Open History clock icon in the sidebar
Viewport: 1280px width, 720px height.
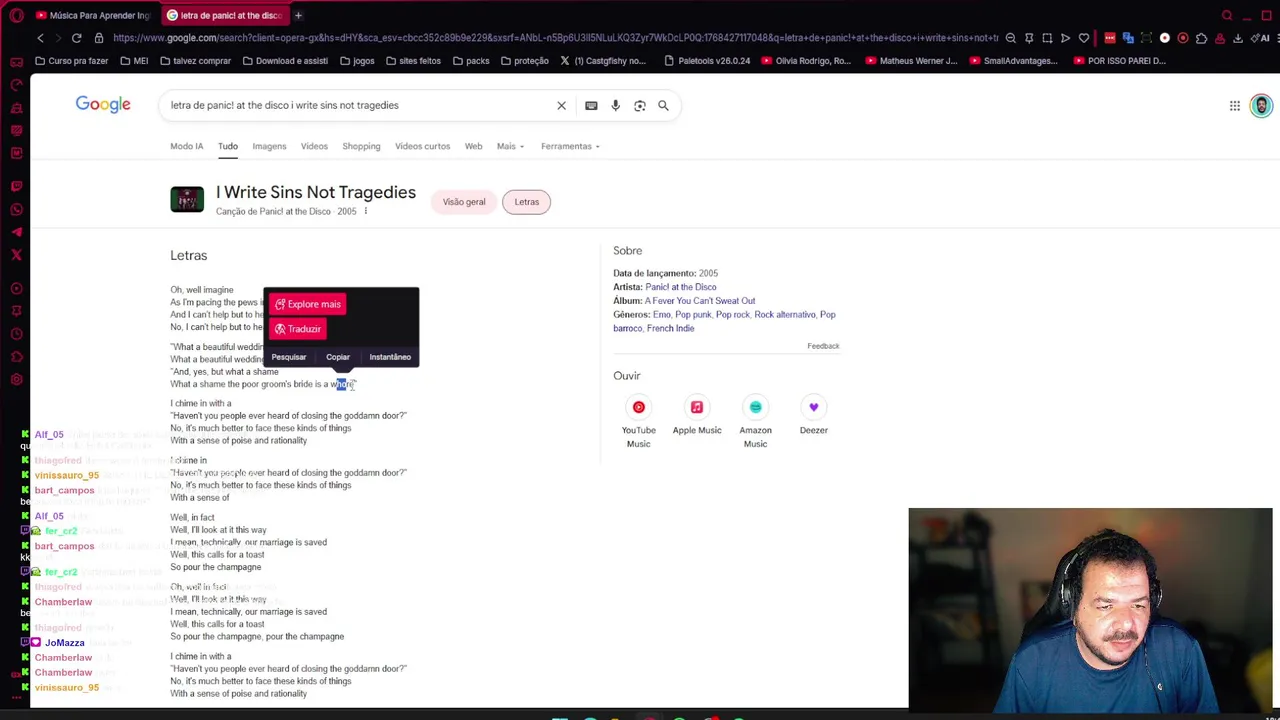tap(16, 333)
